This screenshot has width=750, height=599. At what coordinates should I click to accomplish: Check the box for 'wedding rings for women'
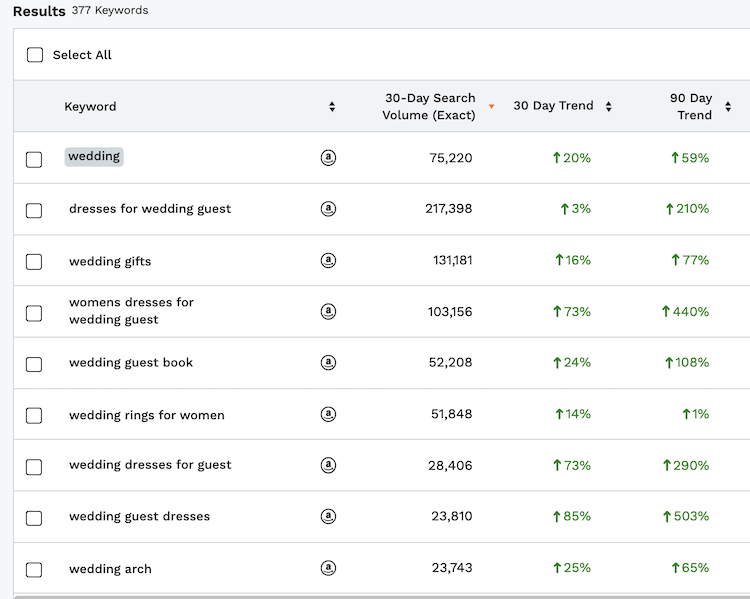point(34,416)
